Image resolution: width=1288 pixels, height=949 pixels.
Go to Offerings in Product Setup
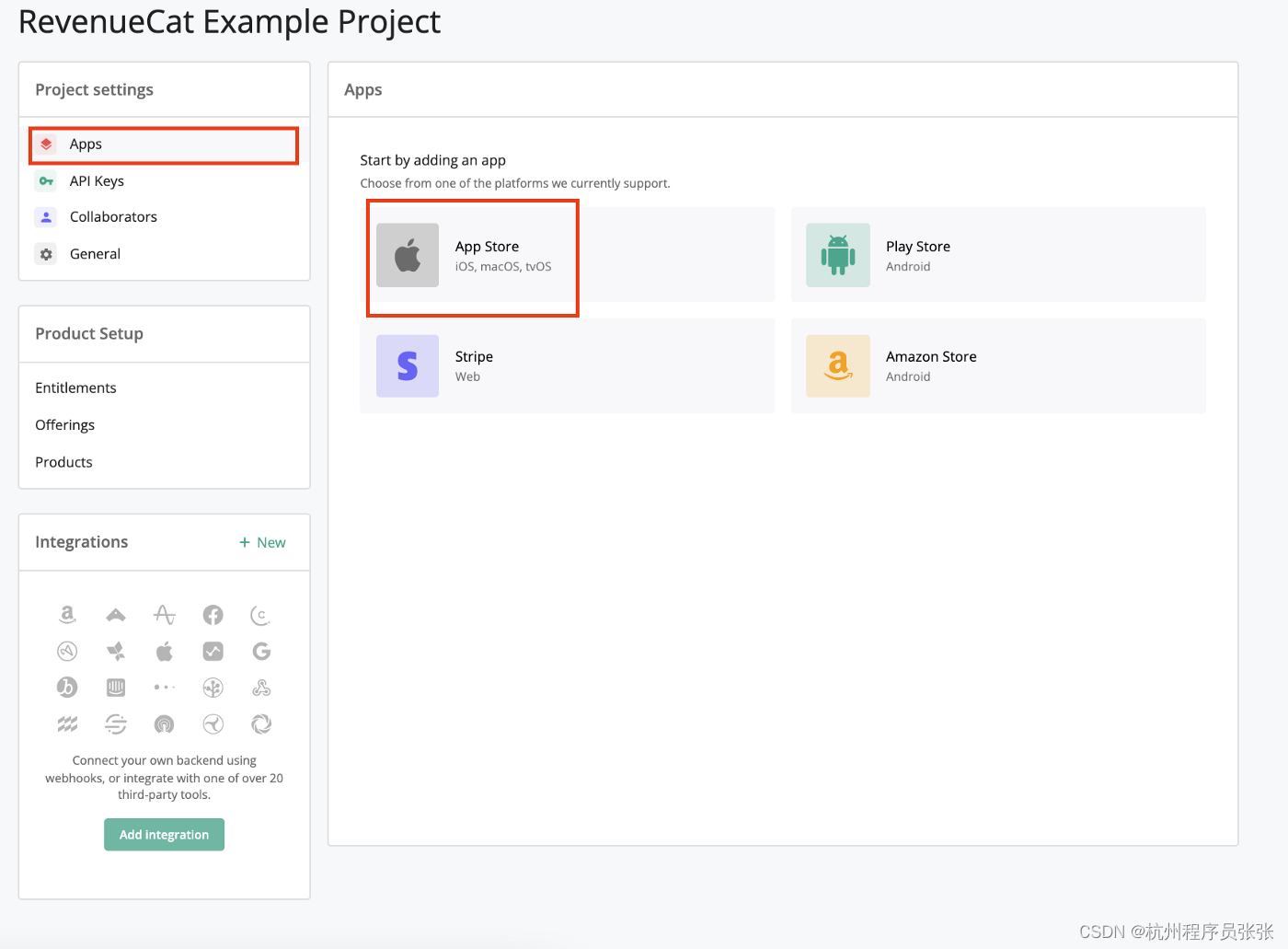click(x=64, y=425)
